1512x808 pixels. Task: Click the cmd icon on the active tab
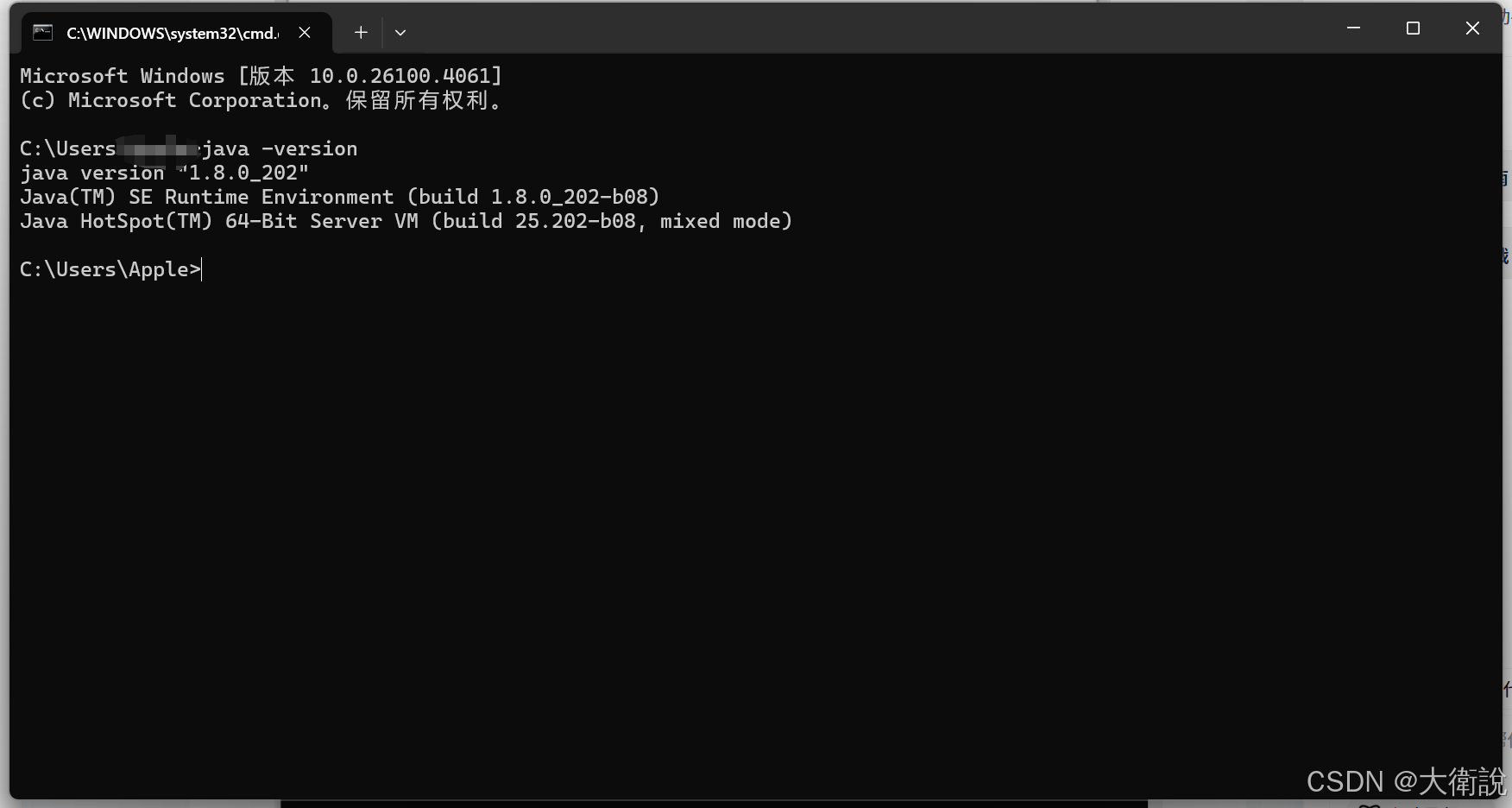tap(41, 32)
